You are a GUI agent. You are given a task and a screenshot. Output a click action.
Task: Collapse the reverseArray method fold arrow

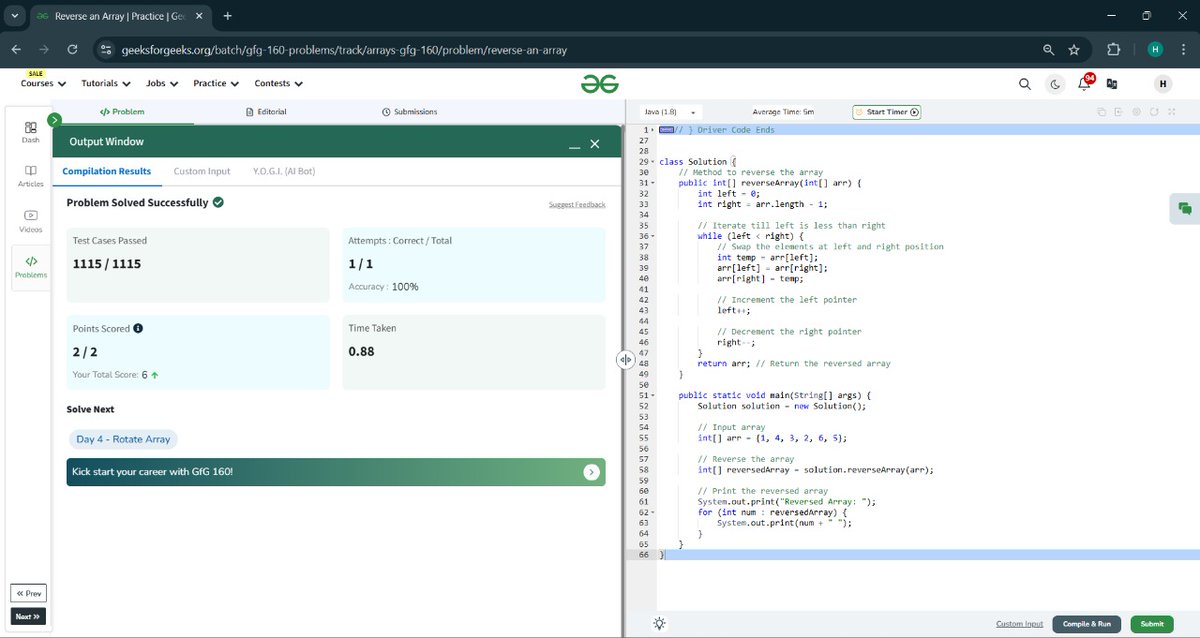tap(652, 183)
